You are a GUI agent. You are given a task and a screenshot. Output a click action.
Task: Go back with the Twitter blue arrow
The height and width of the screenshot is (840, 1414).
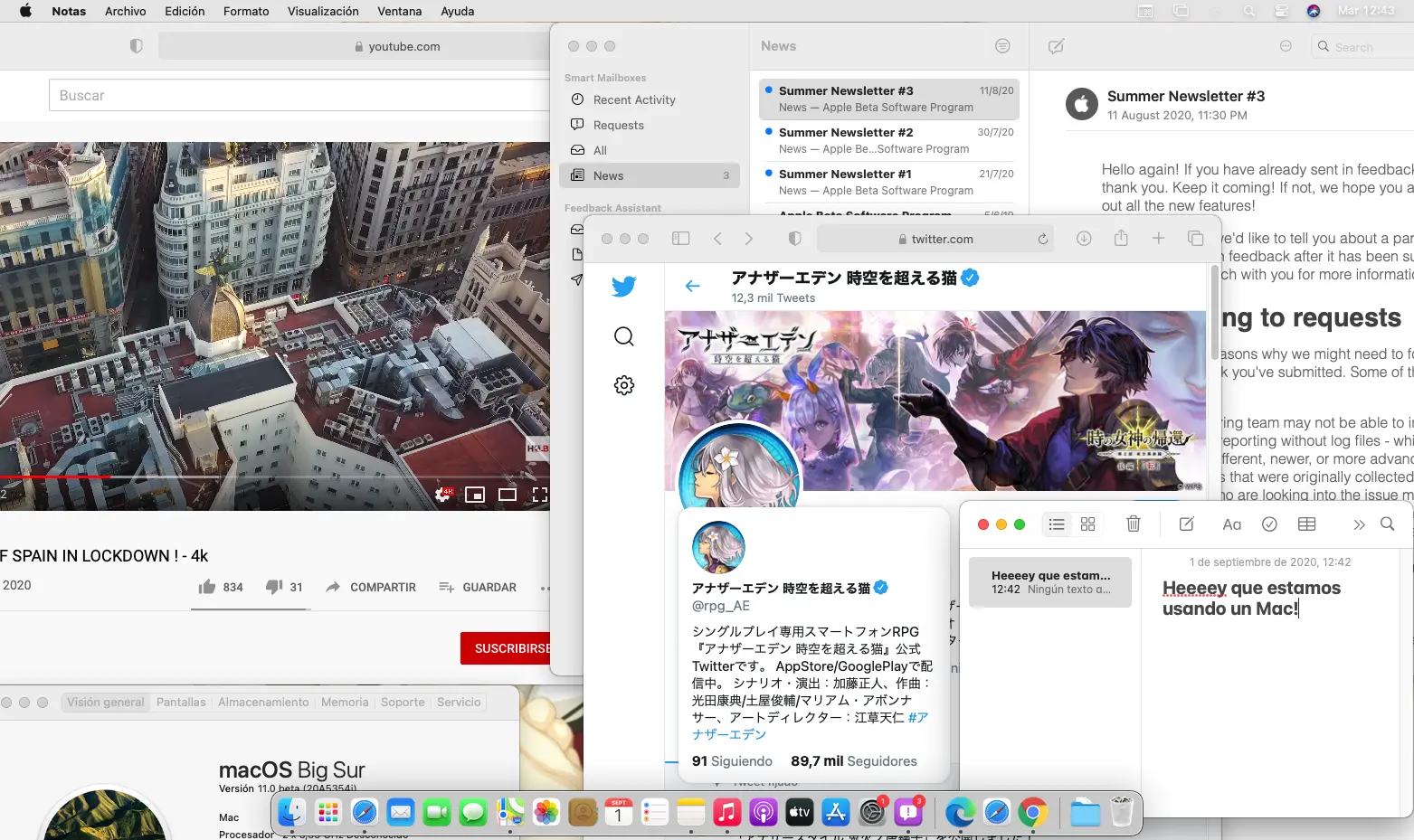(693, 286)
